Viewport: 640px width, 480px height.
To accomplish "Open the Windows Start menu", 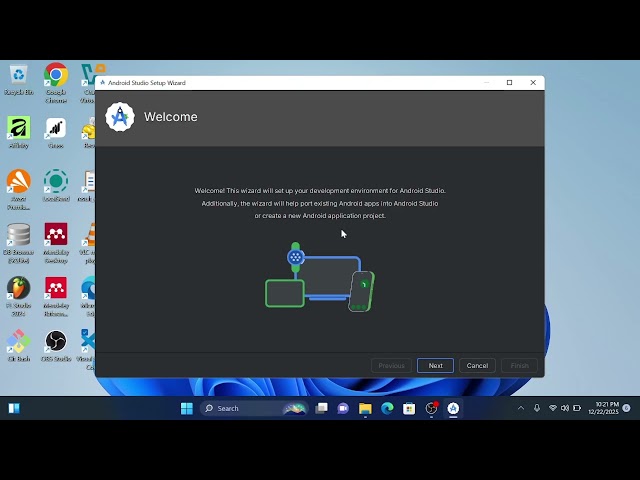I will click(187, 408).
